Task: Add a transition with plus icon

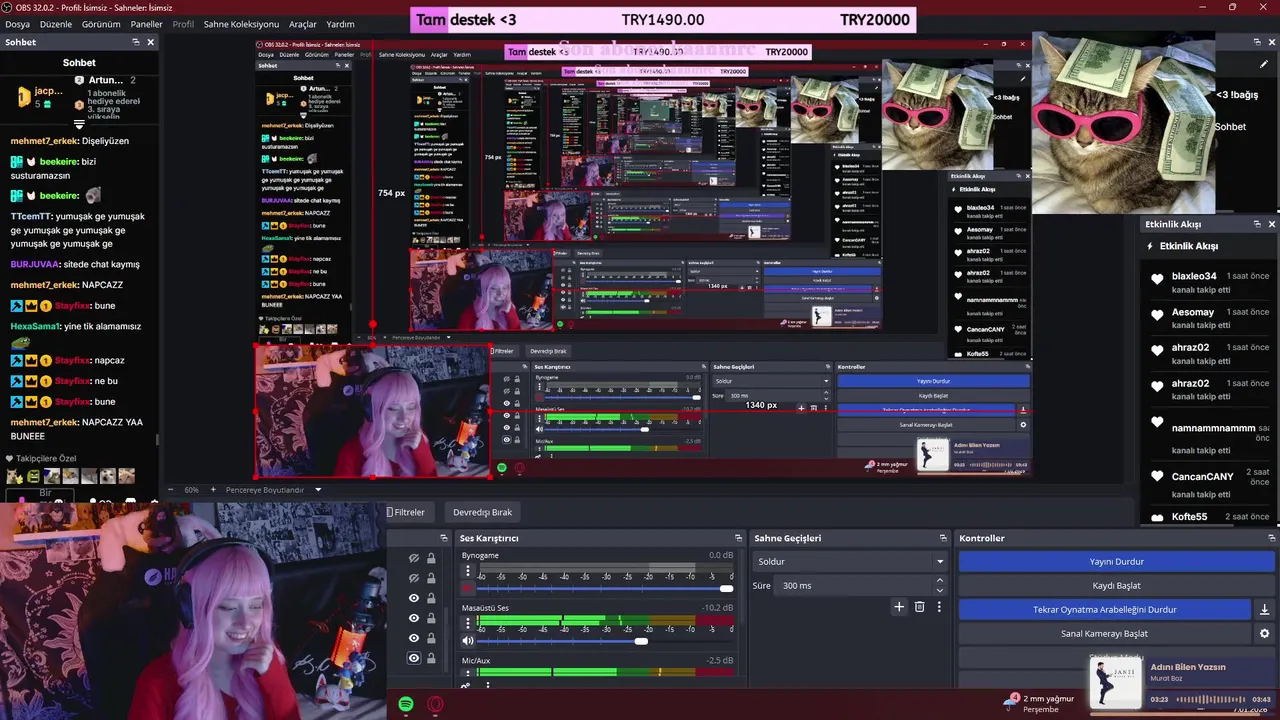Action: [899, 607]
